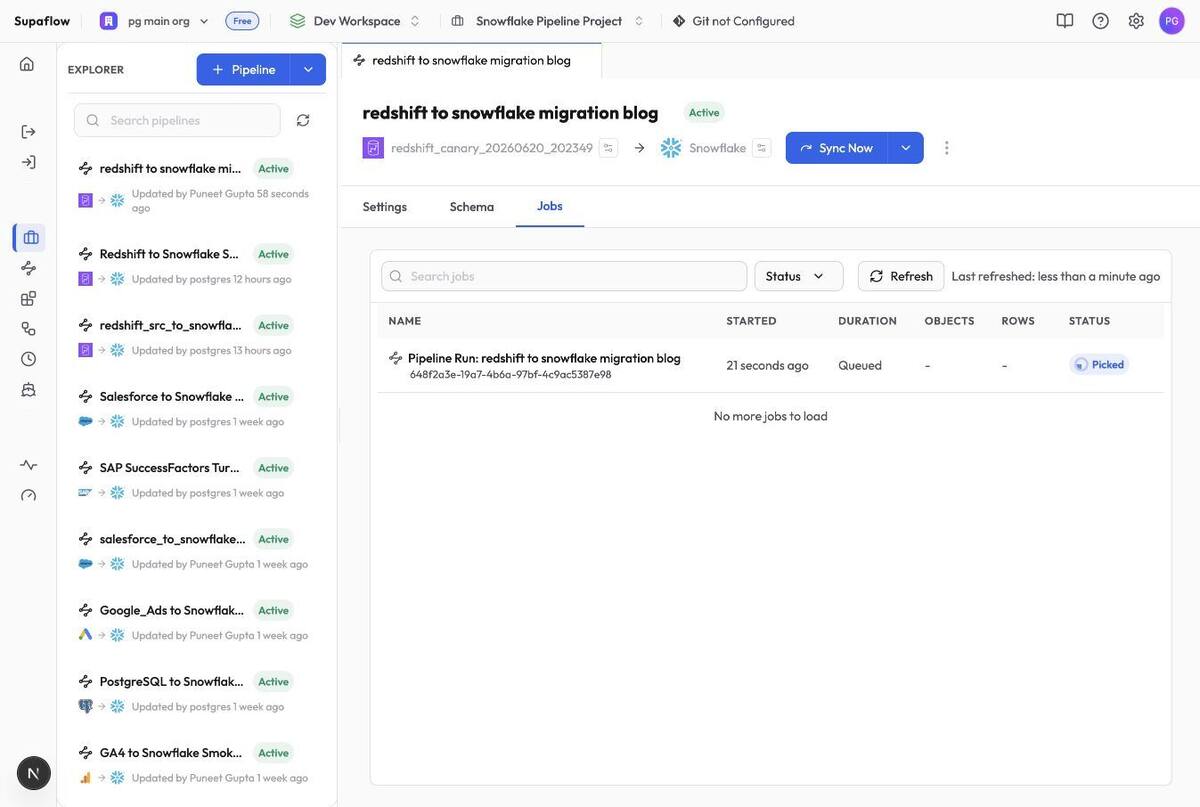Click the Picked status badge
This screenshot has width=1200, height=807.
point(1099,364)
